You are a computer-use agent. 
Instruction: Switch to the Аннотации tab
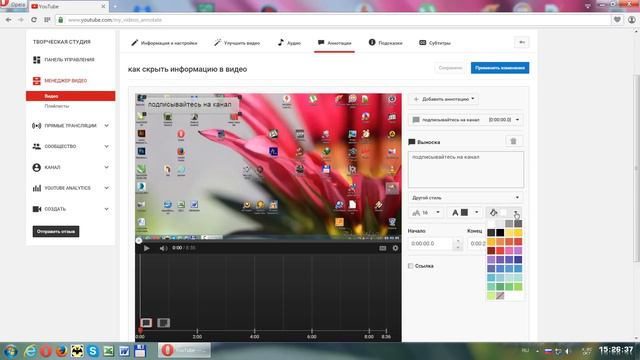(335, 43)
